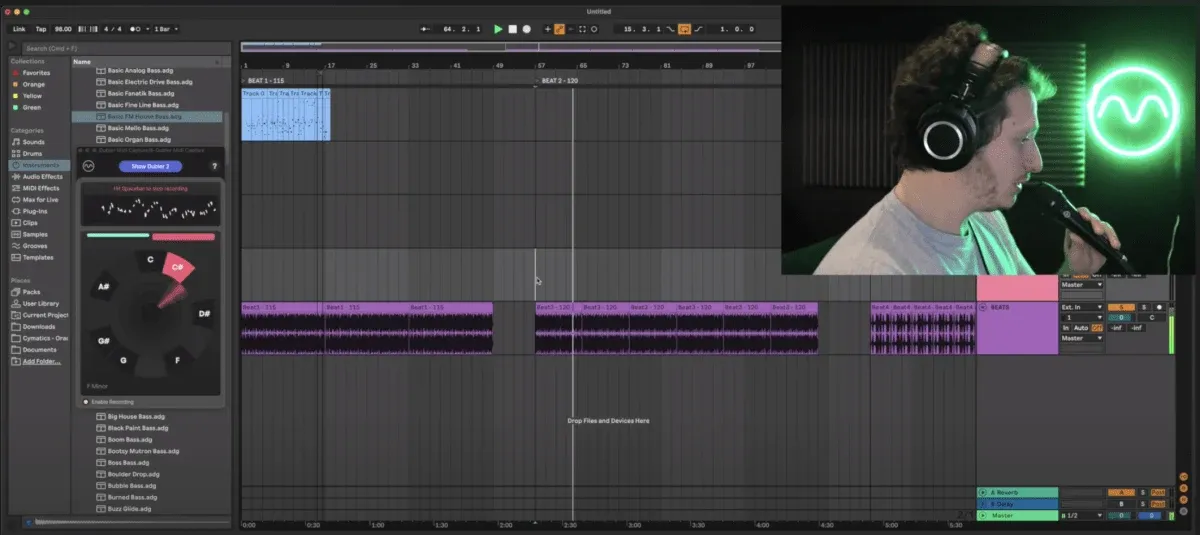Select the tempo field showing 98.00

point(63,29)
